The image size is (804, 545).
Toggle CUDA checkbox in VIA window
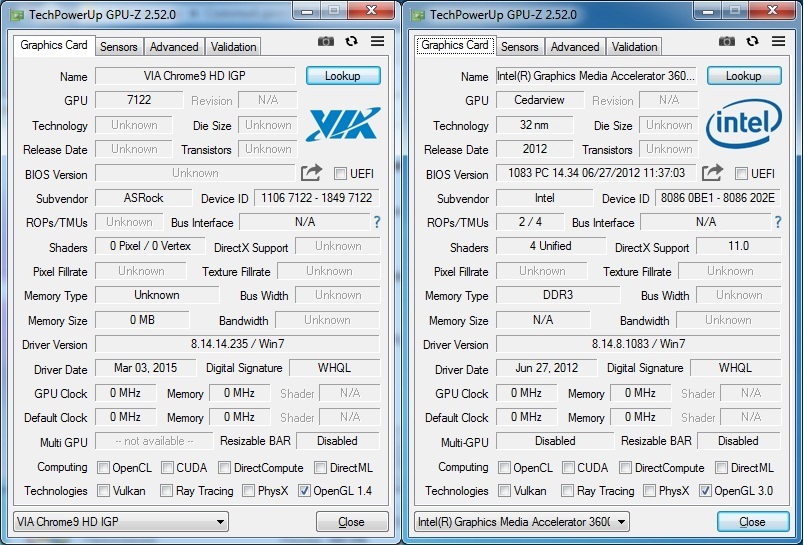pos(167,468)
